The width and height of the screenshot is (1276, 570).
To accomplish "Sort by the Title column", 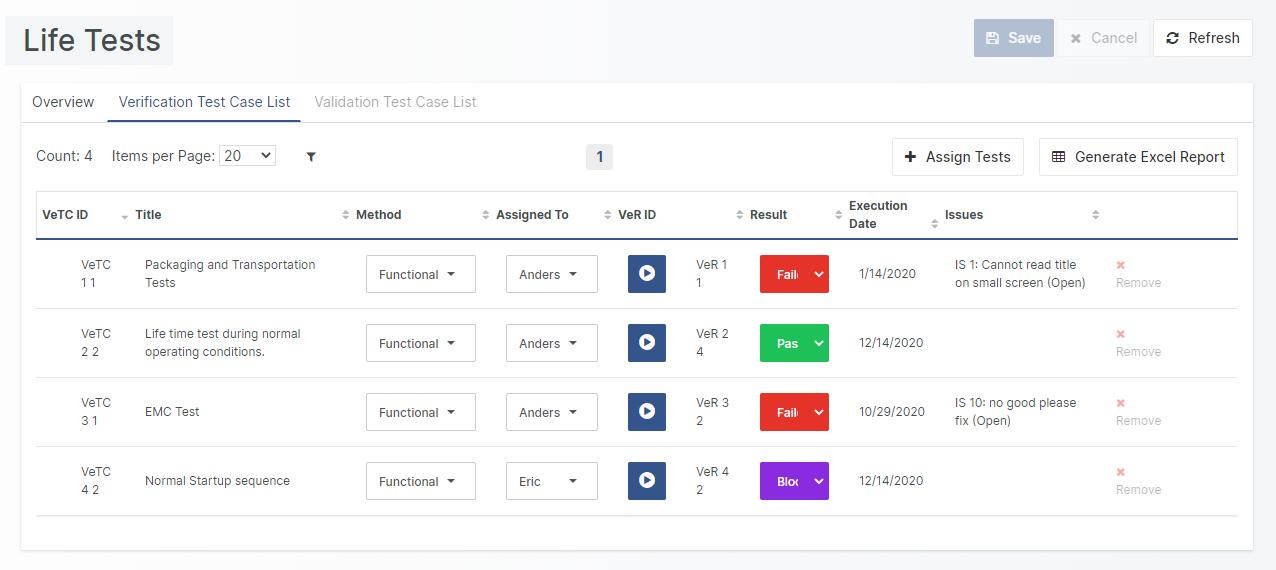I will tap(346, 215).
